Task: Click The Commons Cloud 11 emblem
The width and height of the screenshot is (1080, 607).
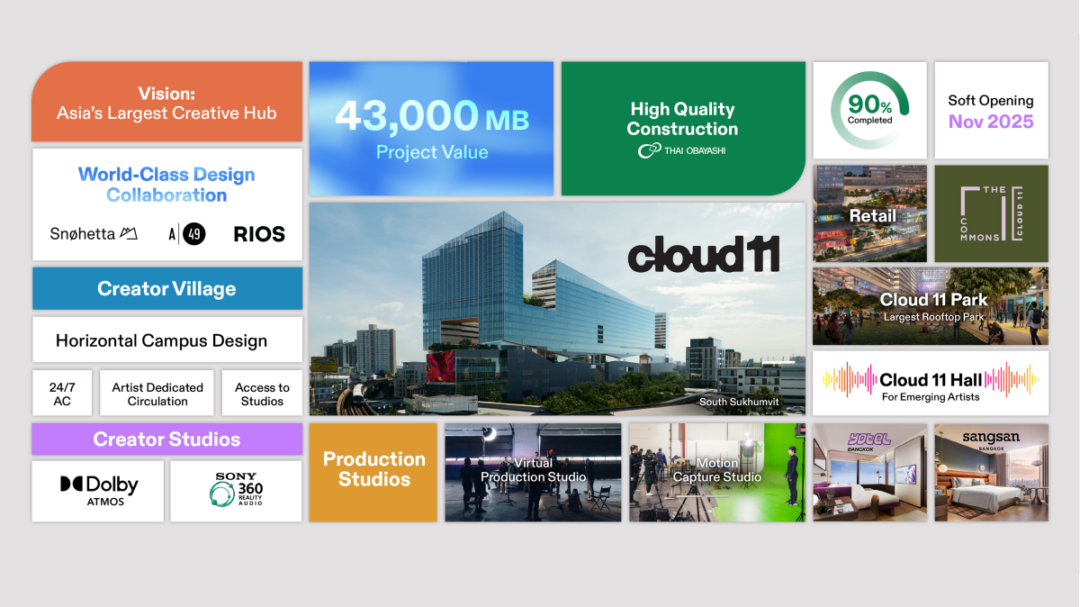Action: [x=991, y=213]
